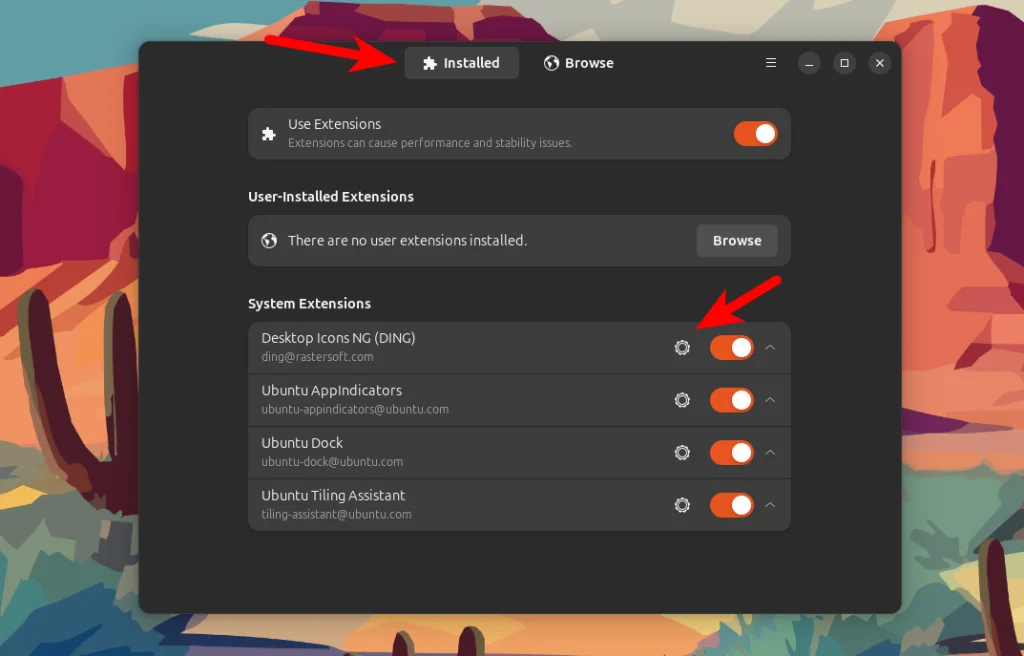Screen dimensions: 1024x656
Task: Click the puzzle icon on the Installed tab
Action: 430,62
